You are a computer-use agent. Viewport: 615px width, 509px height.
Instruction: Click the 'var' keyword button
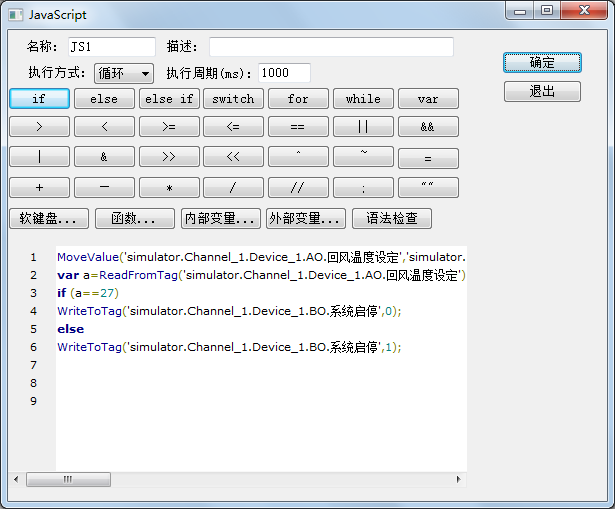point(428,98)
